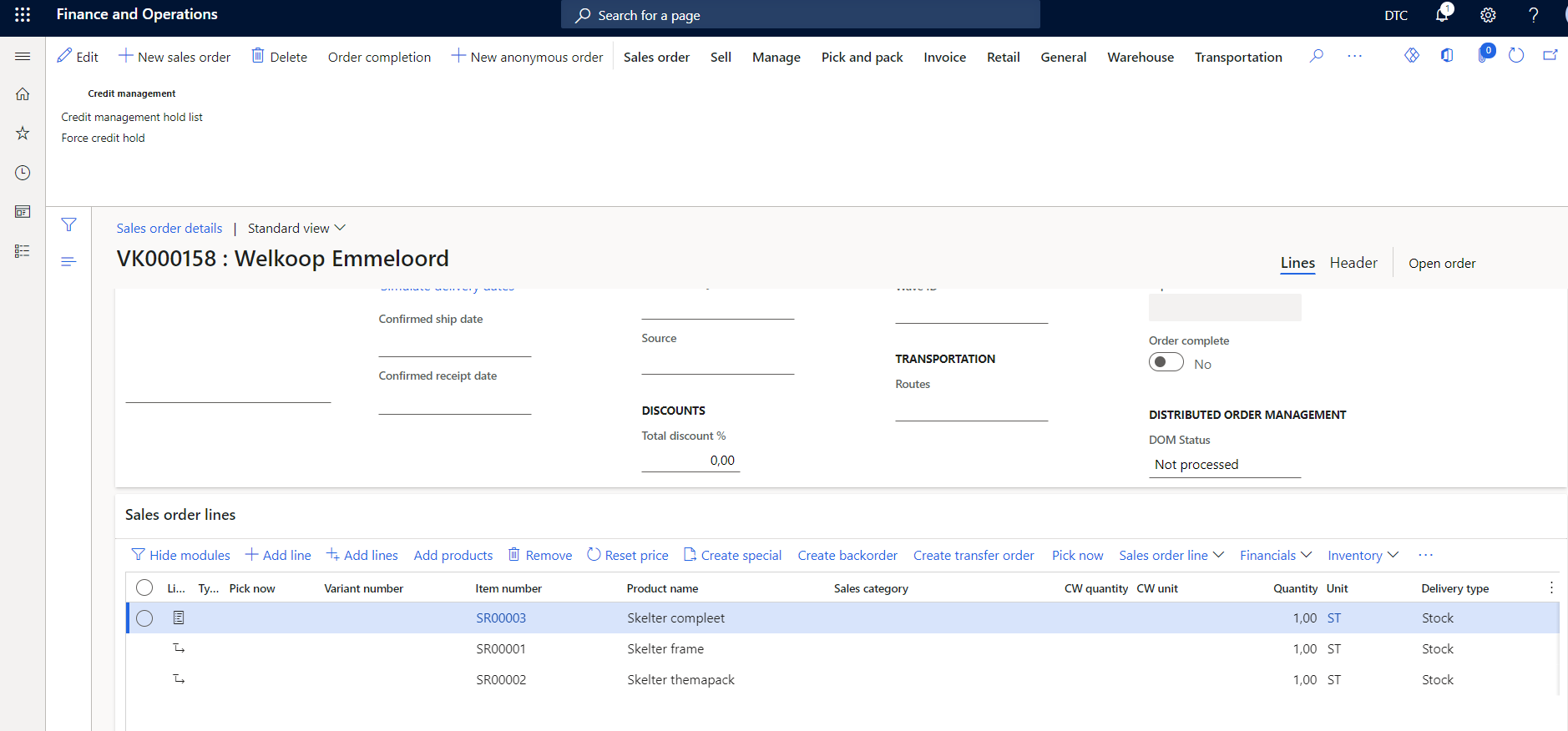
Task: Open the Financials dropdown menu
Action: click(1275, 556)
